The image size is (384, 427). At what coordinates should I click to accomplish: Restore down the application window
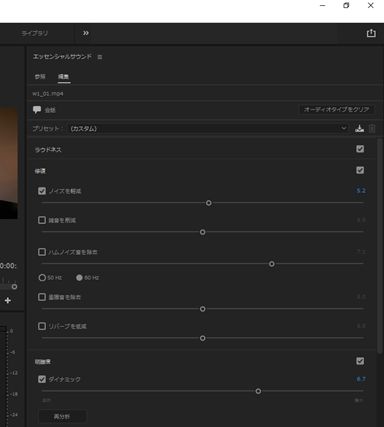[x=346, y=5]
